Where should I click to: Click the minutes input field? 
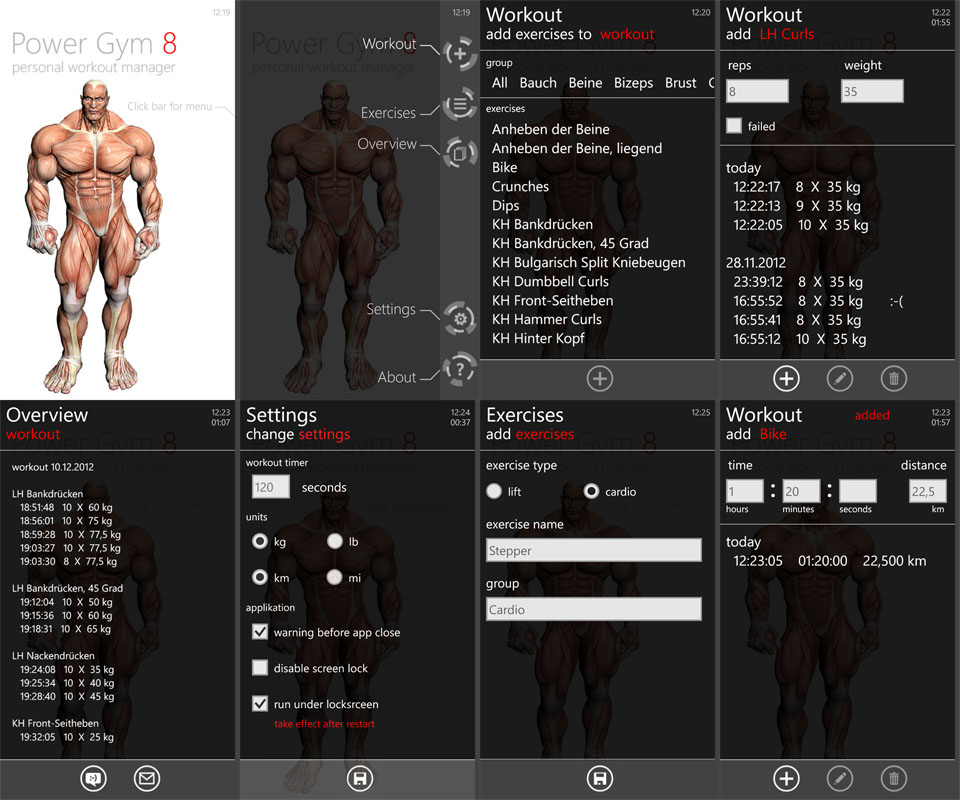[x=801, y=491]
